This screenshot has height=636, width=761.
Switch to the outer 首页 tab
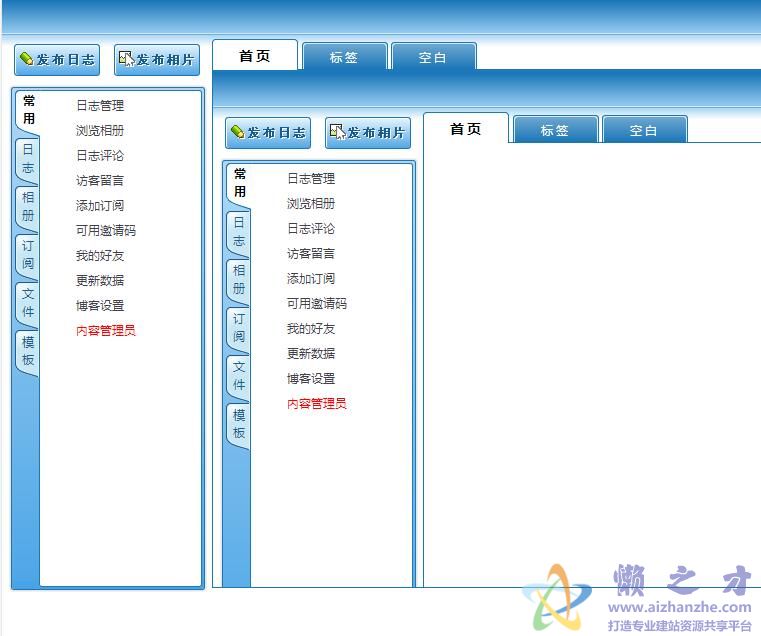(255, 55)
